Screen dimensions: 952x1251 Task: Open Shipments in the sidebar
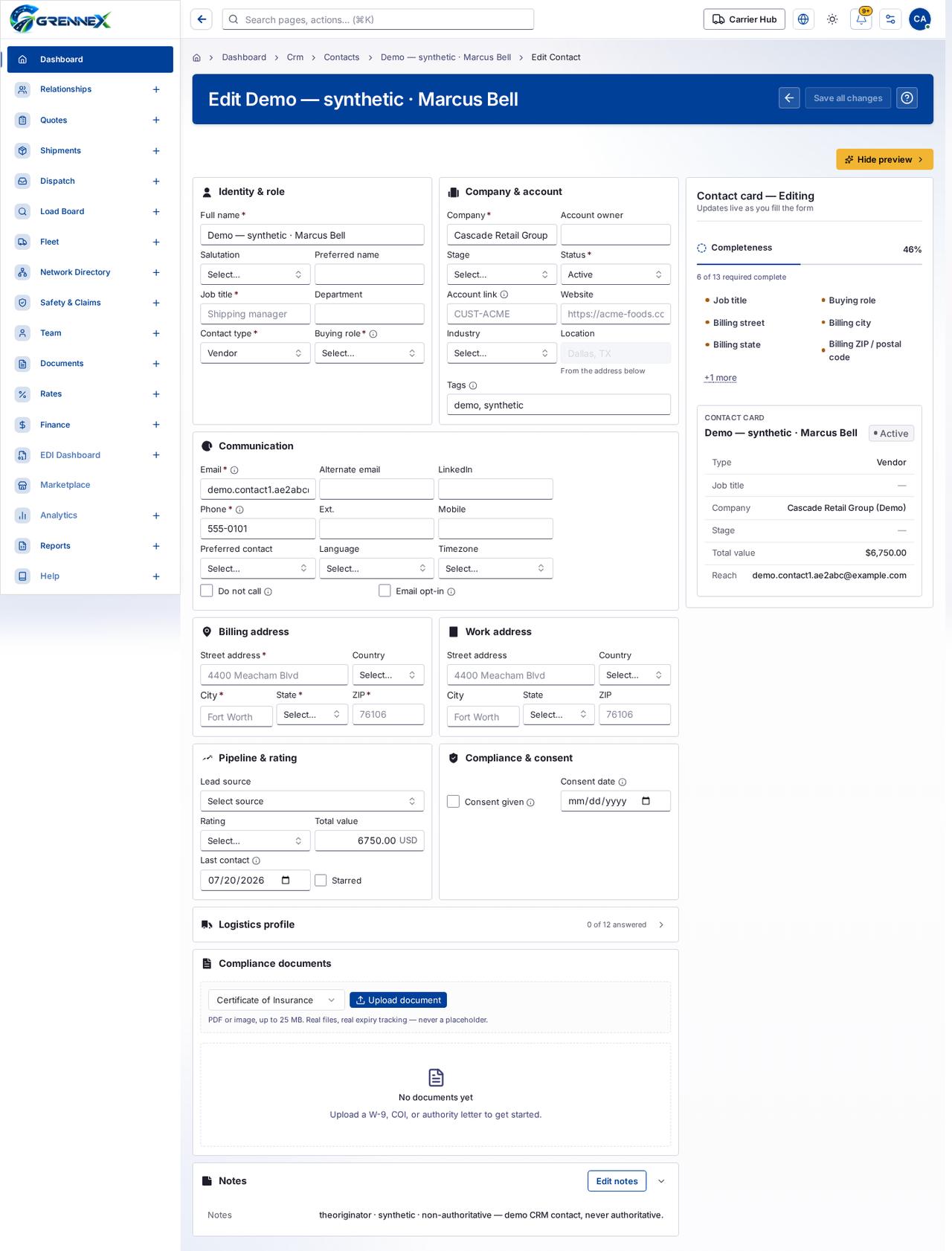coord(90,151)
